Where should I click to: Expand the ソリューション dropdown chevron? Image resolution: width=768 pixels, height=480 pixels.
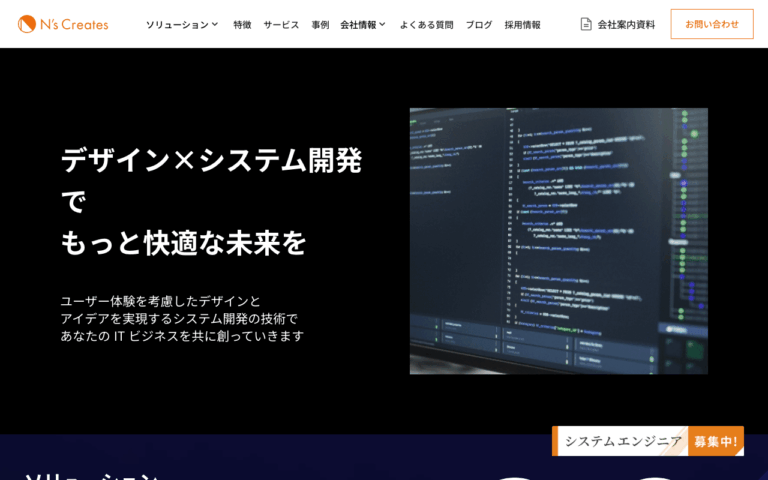coord(215,24)
